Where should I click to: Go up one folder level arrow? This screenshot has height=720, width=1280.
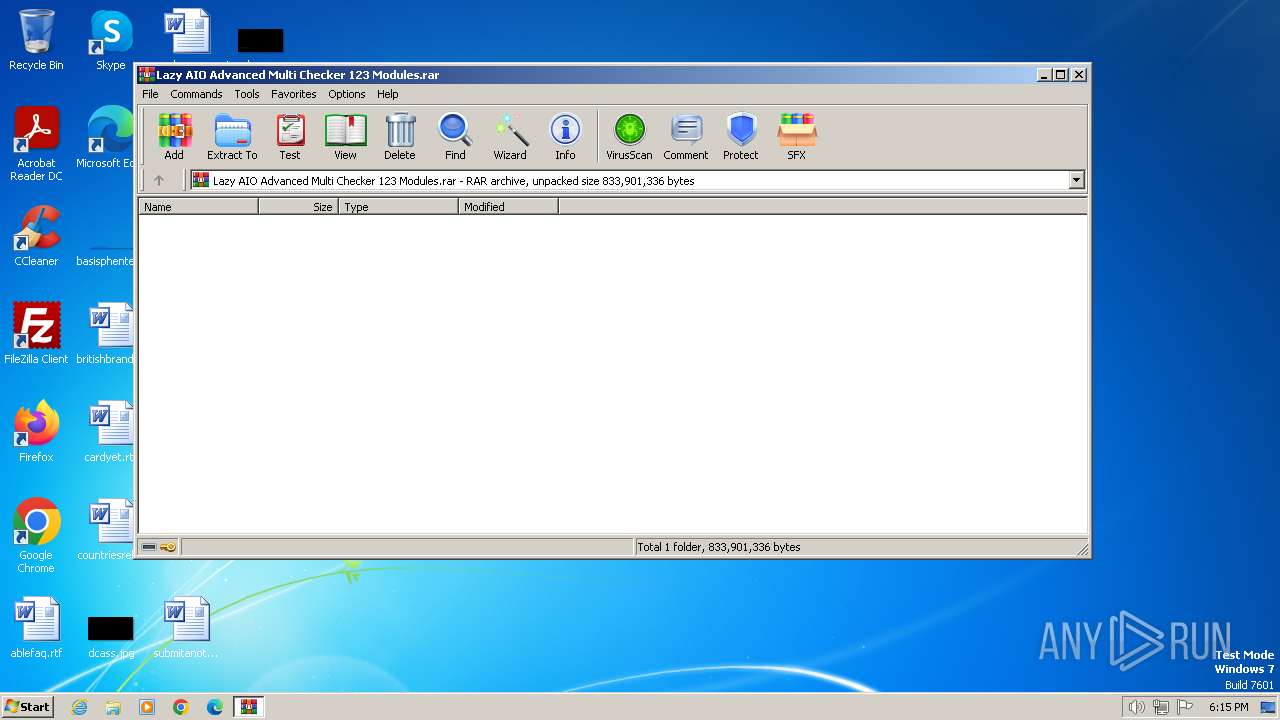[x=158, y=181]
